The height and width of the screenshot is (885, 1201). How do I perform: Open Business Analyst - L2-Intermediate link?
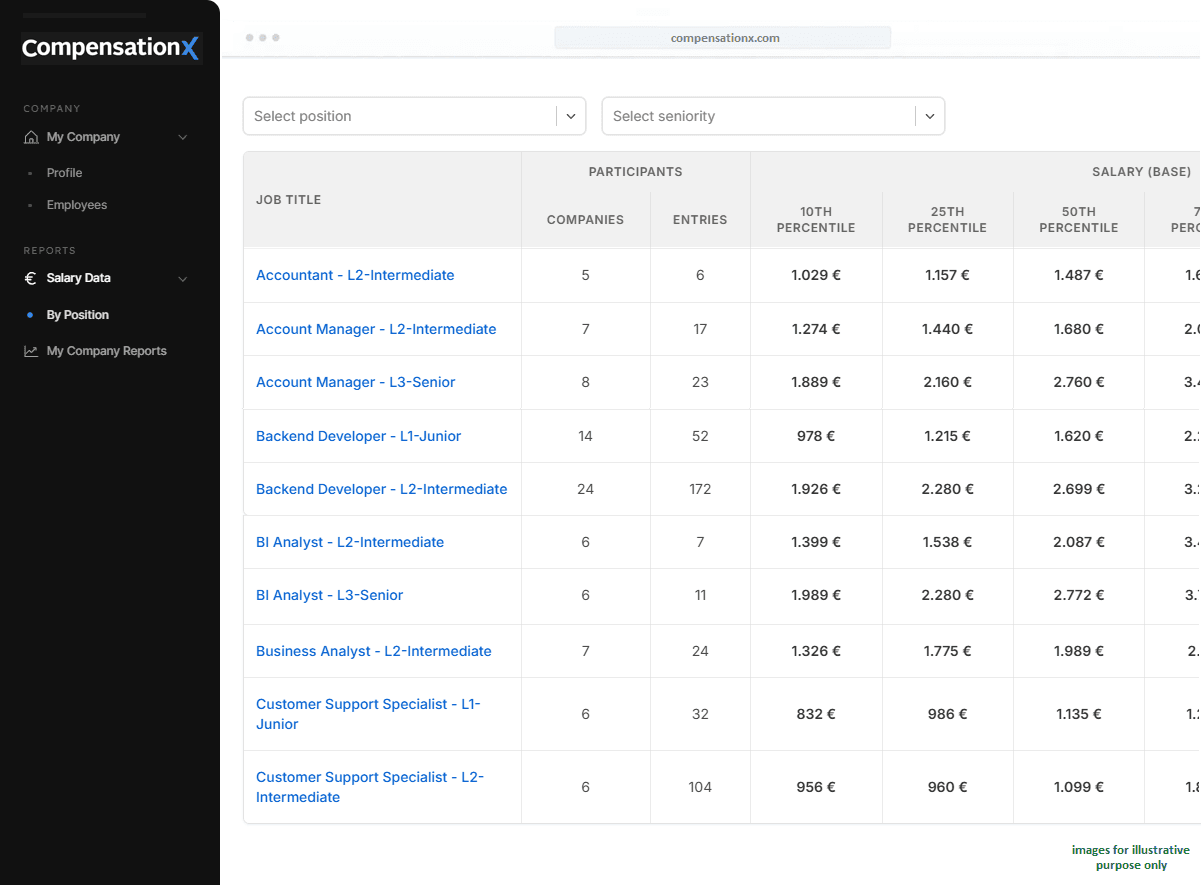coord(373,651)
